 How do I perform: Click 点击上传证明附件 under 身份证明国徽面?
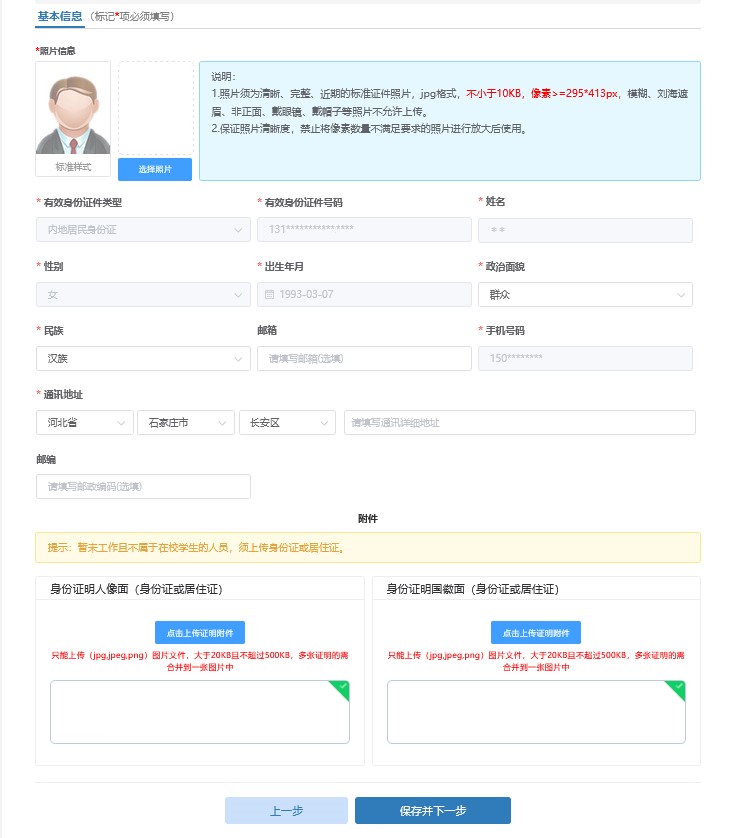click(x=536, y=633)
